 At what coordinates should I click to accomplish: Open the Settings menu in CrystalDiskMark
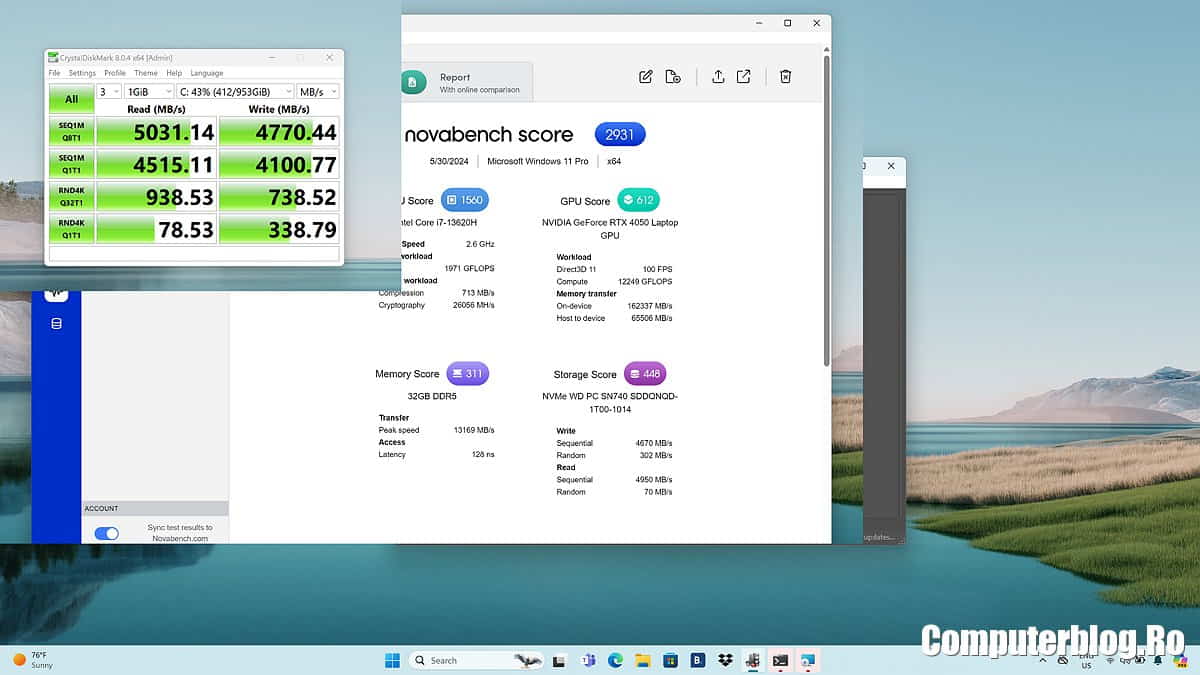tap(82, 73)
